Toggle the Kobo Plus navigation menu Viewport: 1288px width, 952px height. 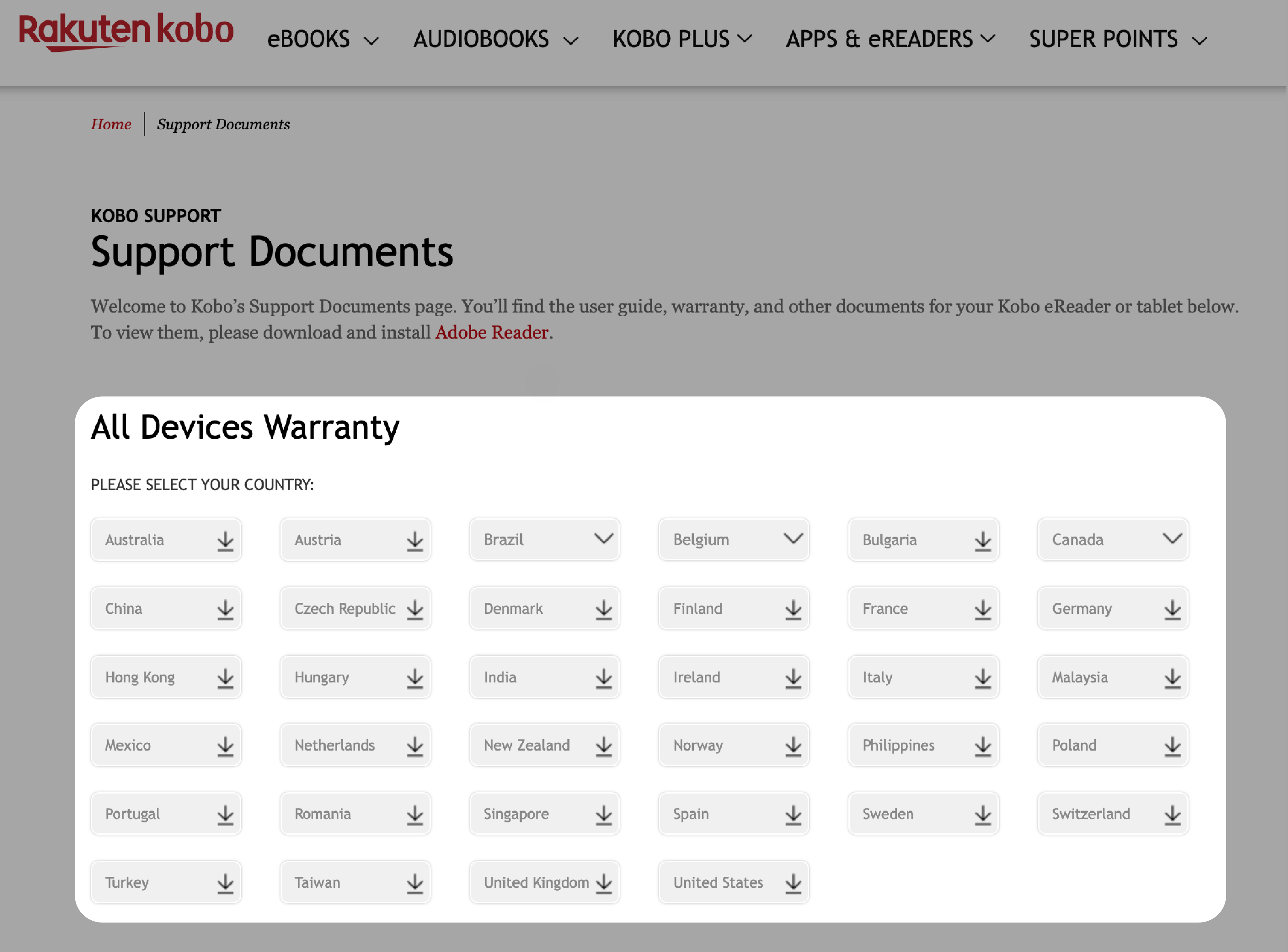(x=683, y=38)
